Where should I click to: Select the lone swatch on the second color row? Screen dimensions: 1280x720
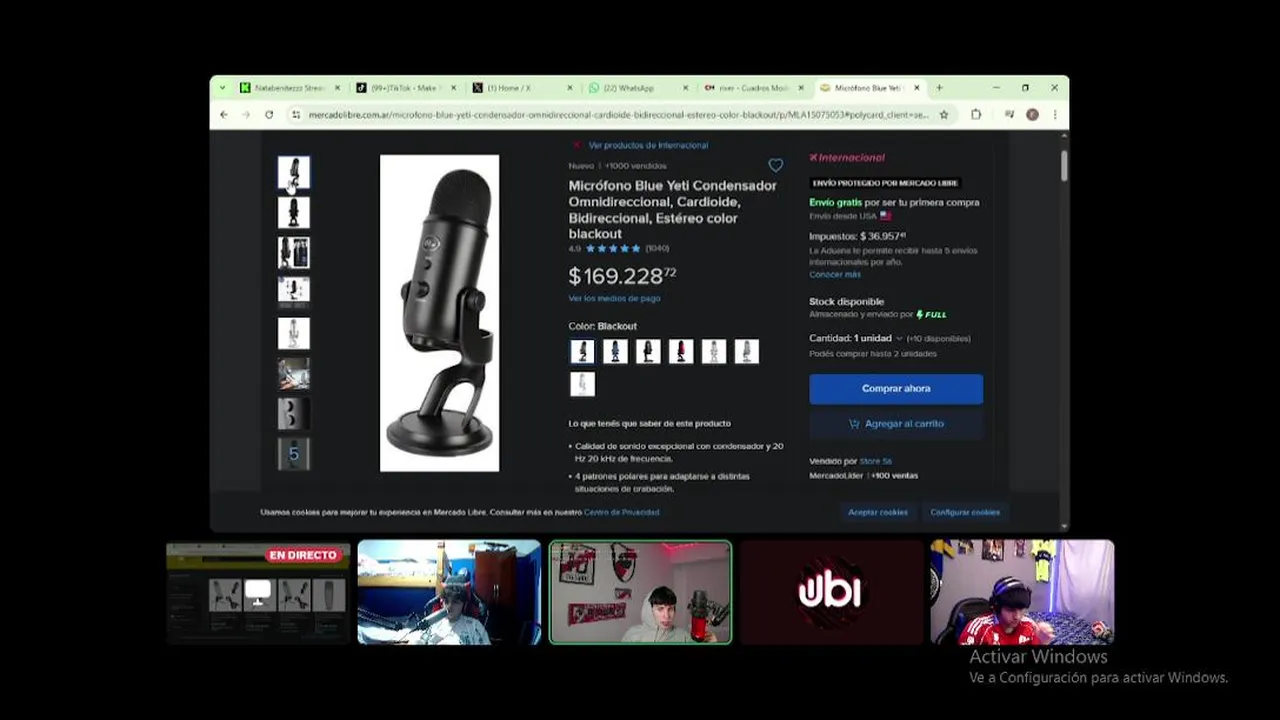click(582, 384)
